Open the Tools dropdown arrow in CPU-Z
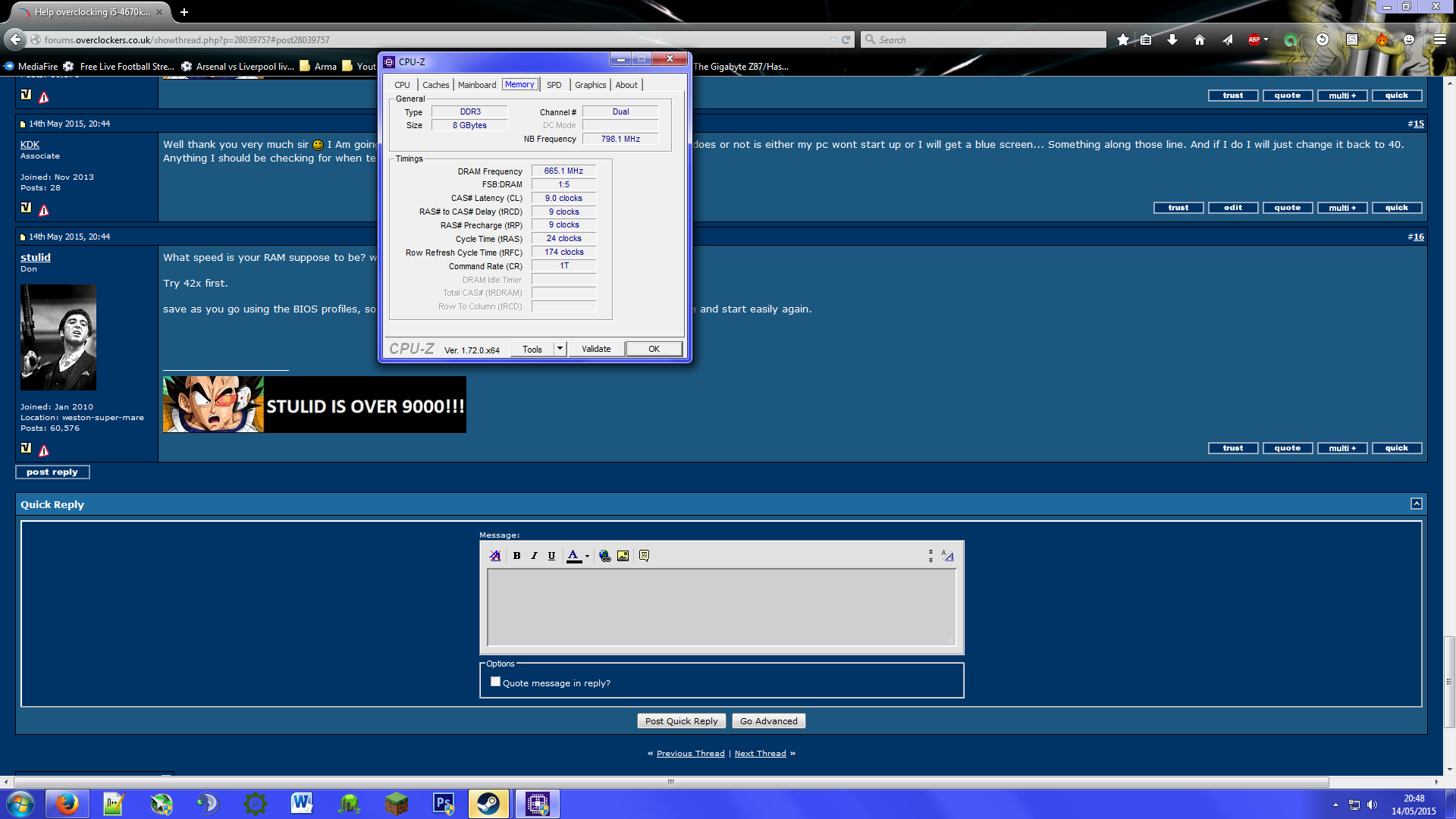1456x819 pixels. tap(560, 350)
